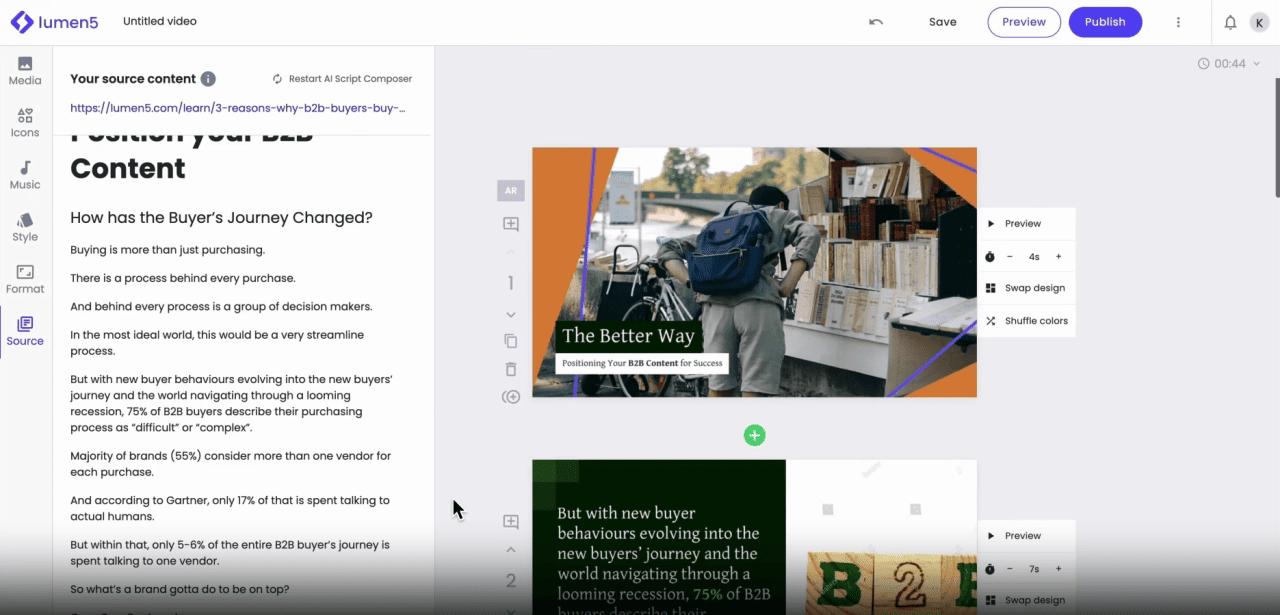Viewport: 1280px width, 615px height.
Task: Open the Media panel in the sidebar
Action: pos(24,72)
